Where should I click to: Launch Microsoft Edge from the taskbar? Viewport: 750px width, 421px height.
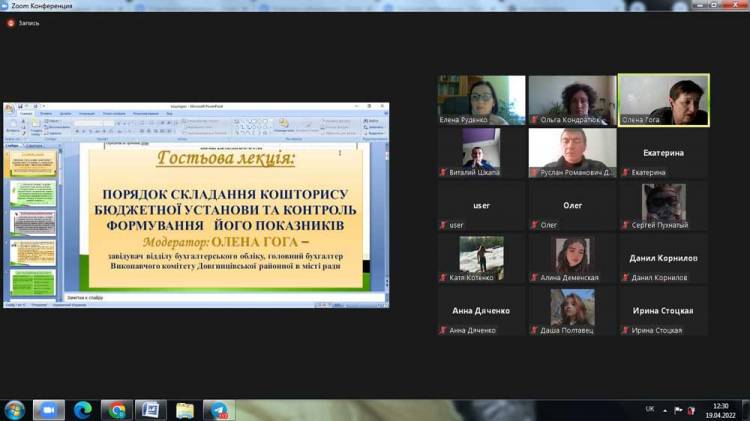tap(83, 410)
